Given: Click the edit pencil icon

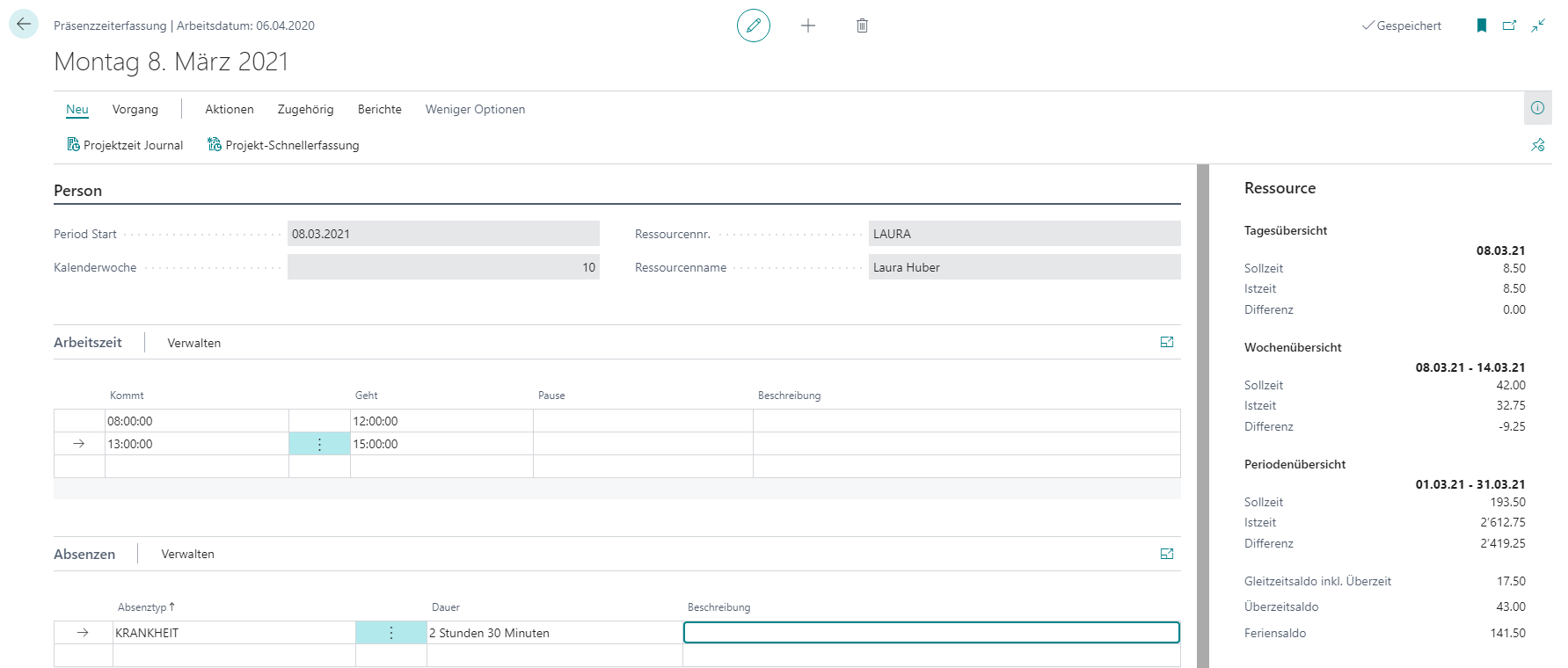Looking at the screenshot, I should pyautogui.click(x=754, y=25).
